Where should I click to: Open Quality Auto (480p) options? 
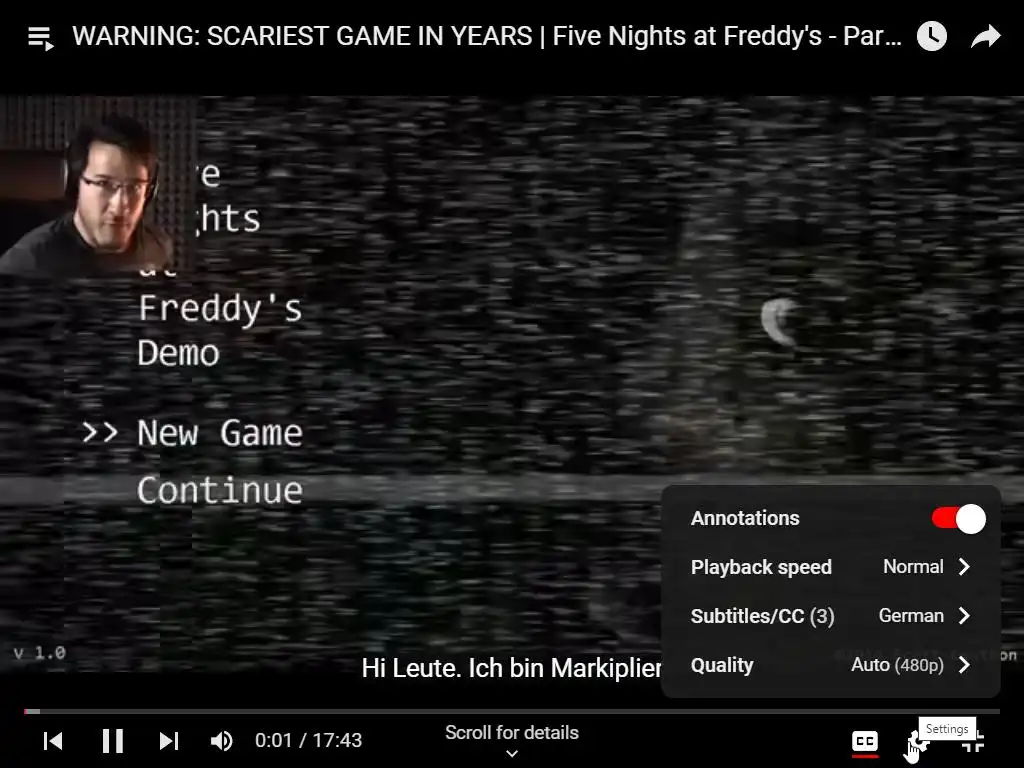831,665
